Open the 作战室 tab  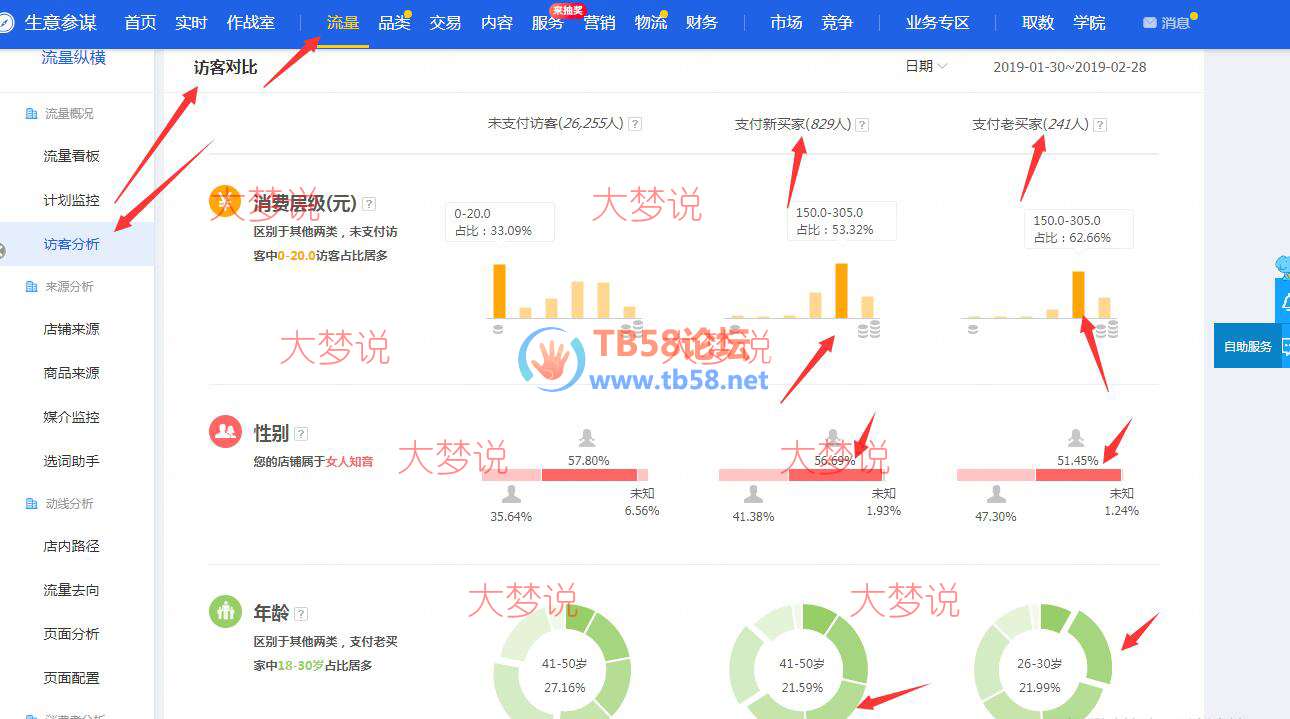(251, 22)
